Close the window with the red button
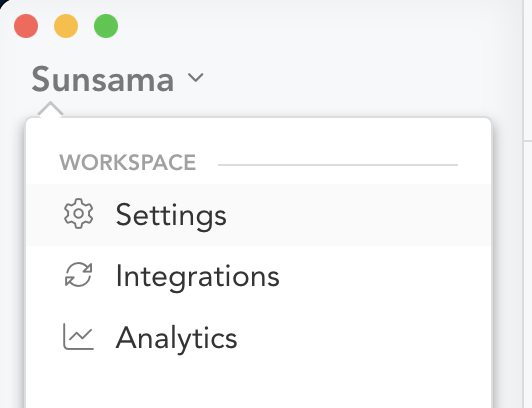The image size is (532, 408). point(26,26)
